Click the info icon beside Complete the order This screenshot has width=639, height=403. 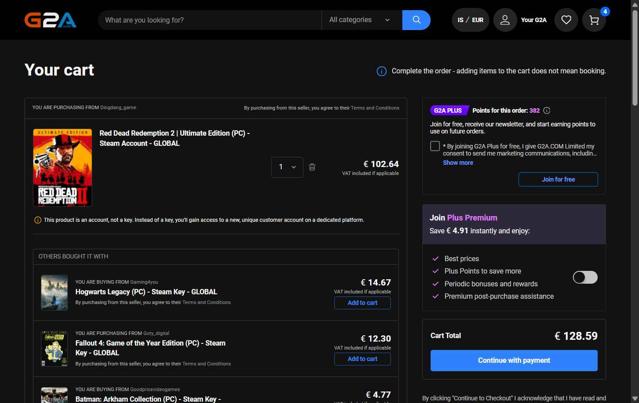pyautogui.click(x=381, y=71)
